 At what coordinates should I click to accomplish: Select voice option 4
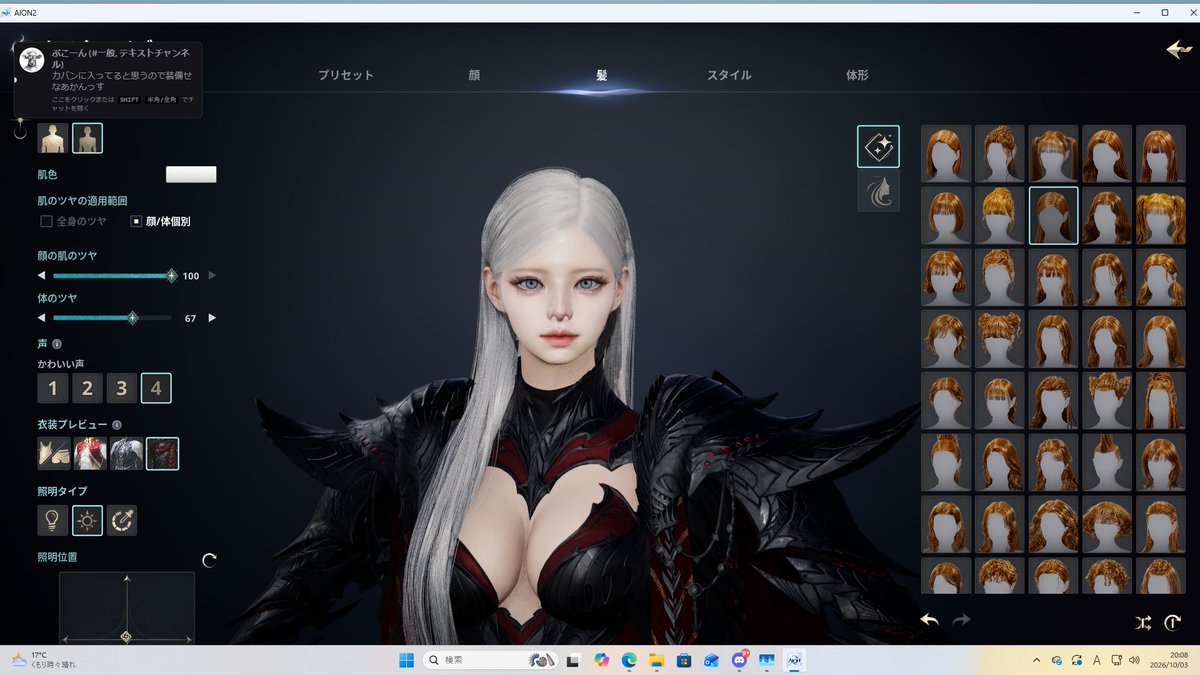pos(156,388)
